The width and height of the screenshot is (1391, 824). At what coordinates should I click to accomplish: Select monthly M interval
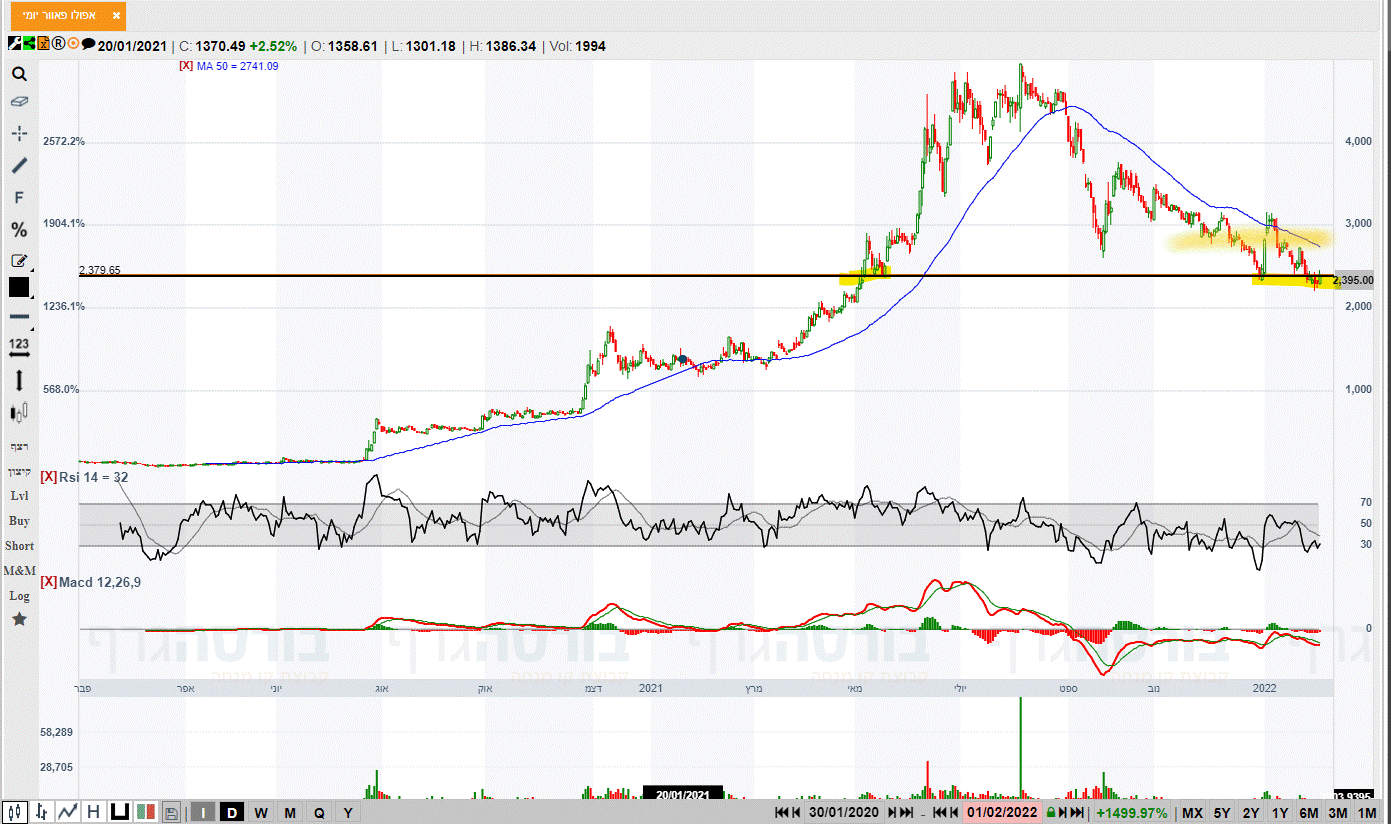coord(290,812)
